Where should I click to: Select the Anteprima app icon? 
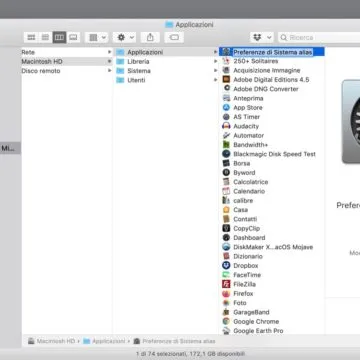pos(226,98)
